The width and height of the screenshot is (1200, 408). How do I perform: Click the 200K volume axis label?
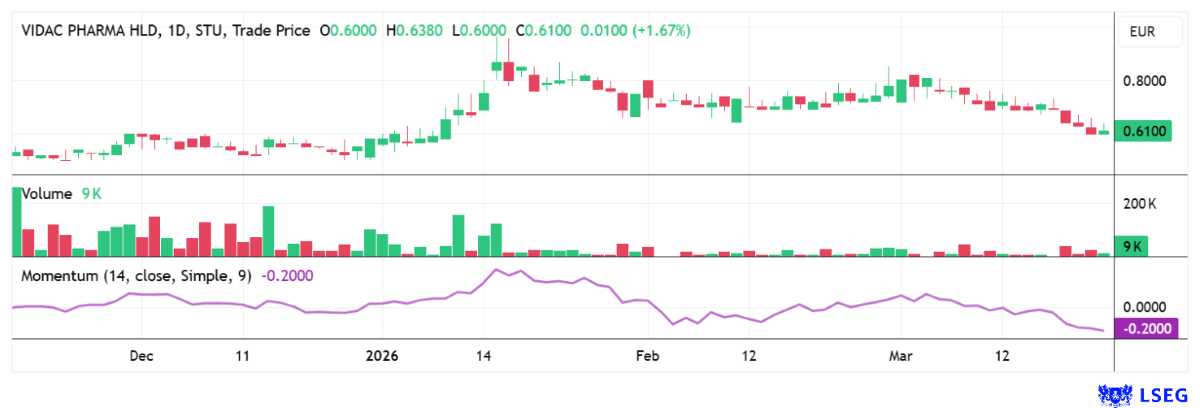pyautogui.click(x=1140, y=203)
